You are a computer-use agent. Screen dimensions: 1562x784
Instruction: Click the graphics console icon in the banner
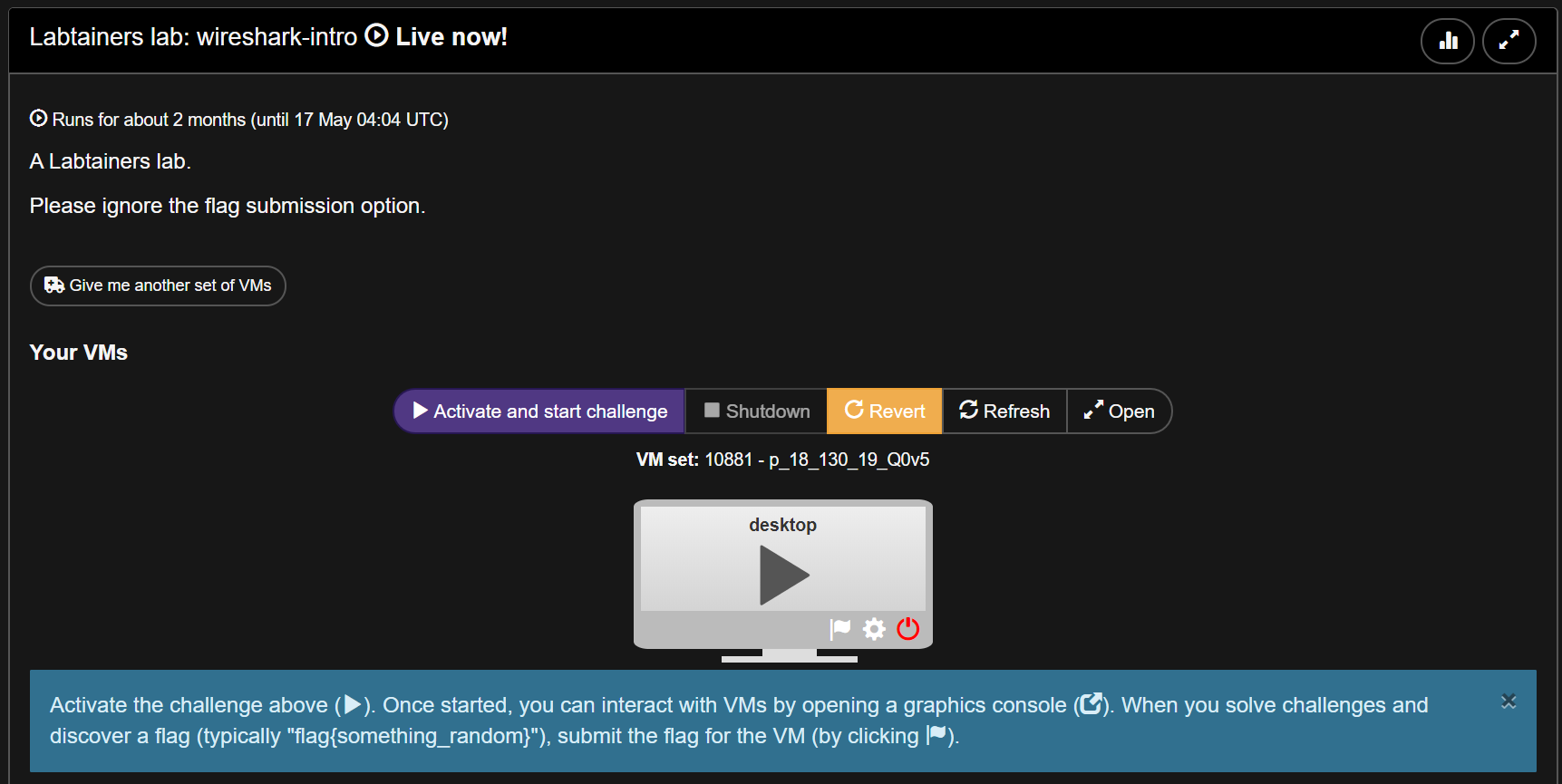1090,704
